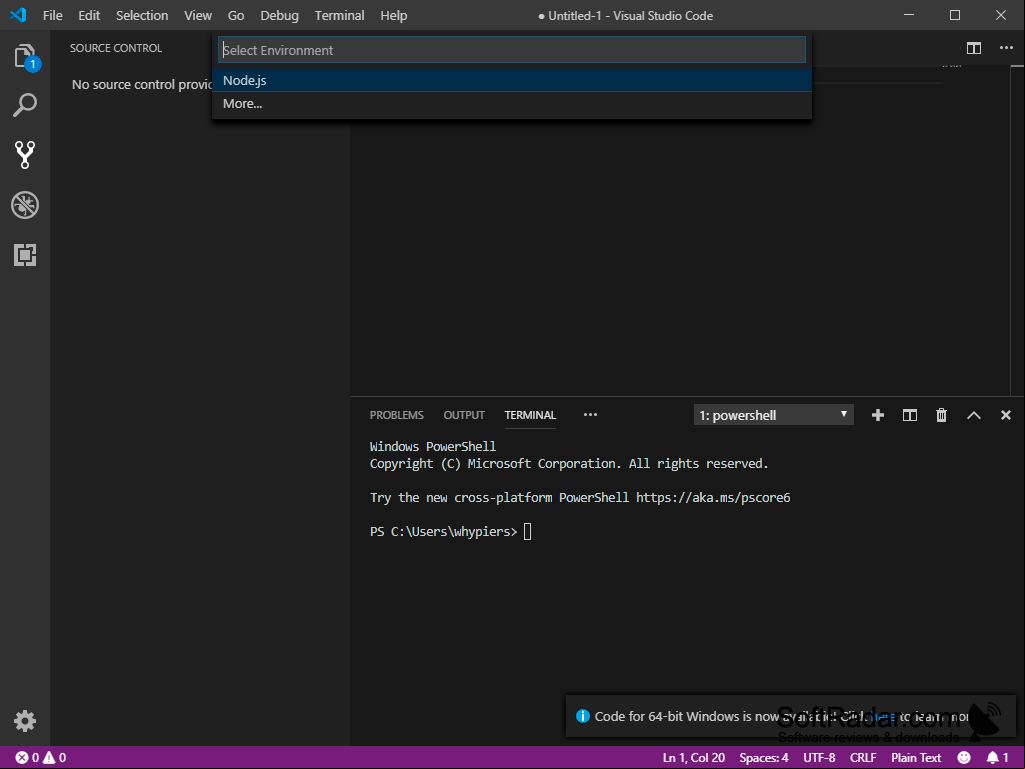Split the terminal pane

910,415
